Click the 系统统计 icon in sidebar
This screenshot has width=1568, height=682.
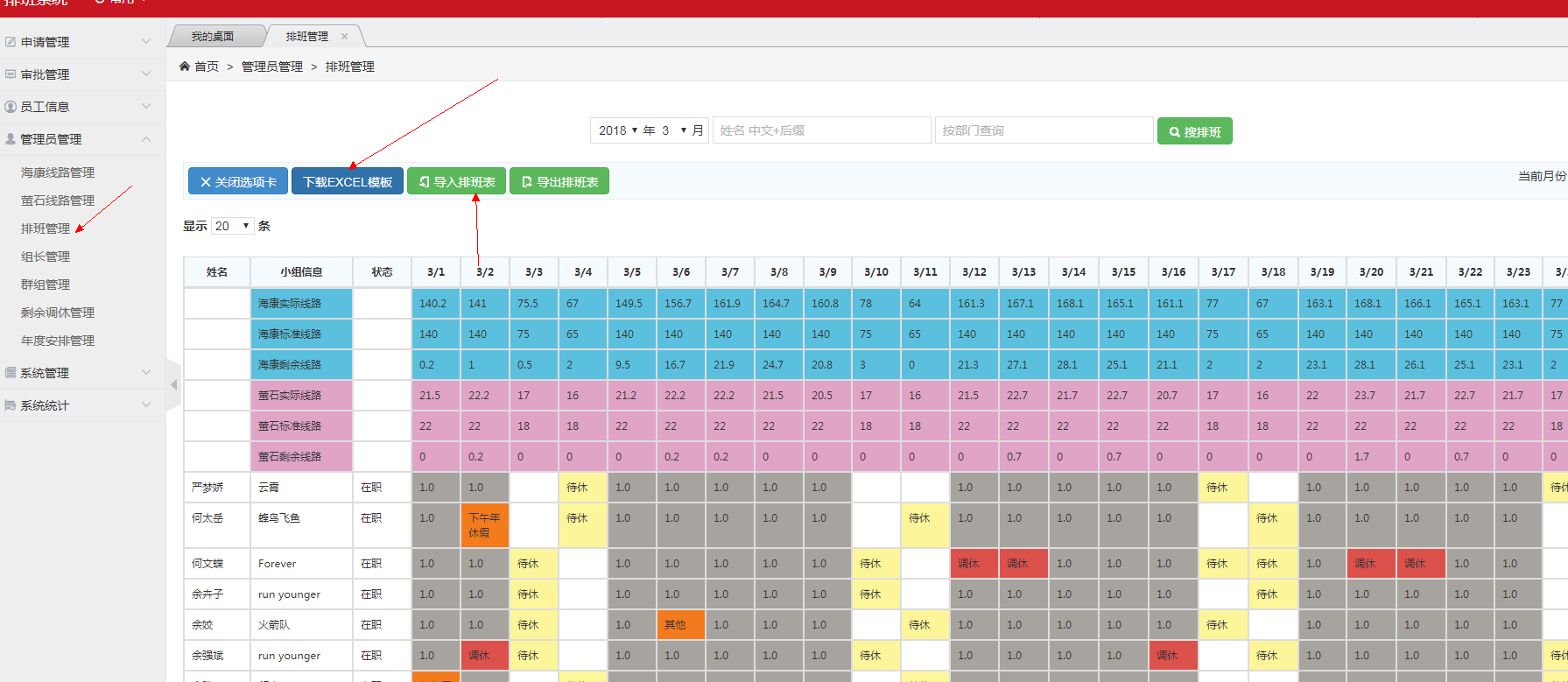pos(11,405)
